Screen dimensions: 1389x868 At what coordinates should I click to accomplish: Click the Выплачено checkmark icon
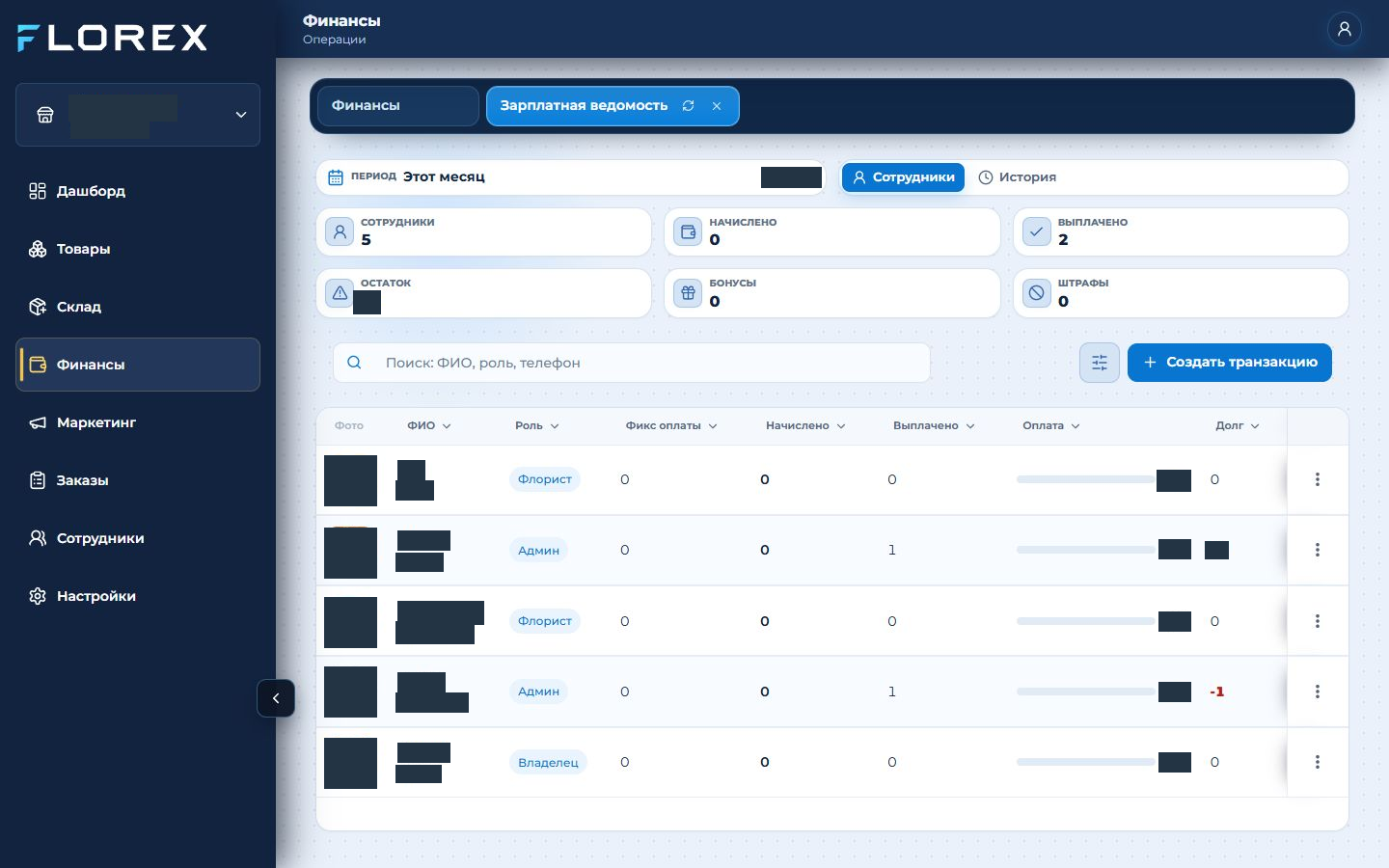[1037, 231]
